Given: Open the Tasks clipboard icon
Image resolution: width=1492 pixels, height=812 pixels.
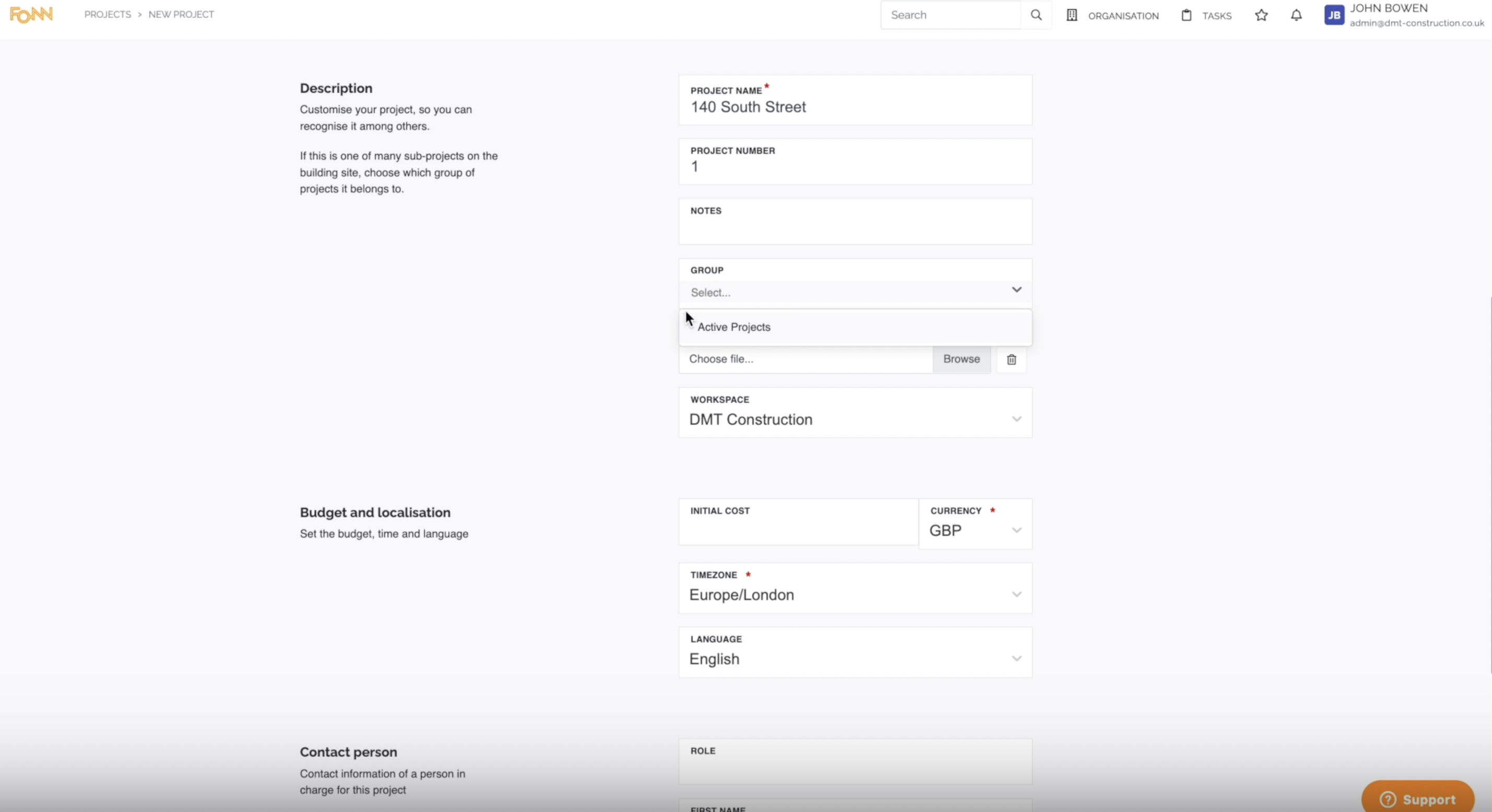Looking at the screenshot, I should point(1186,15).
